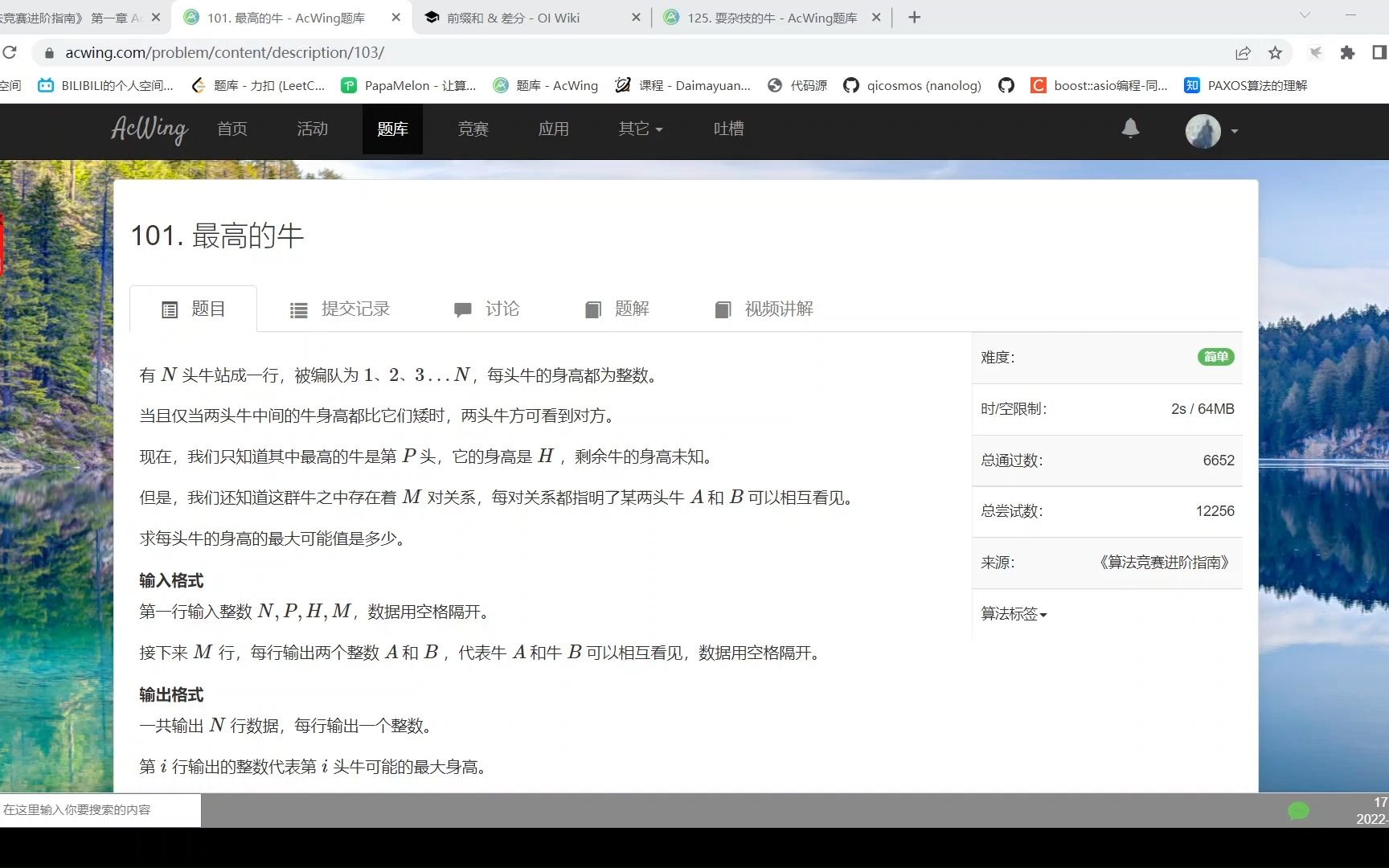Image resolution: width=1389 pixels, height=868 pixels.
Task: Click the padlock icon in the address bar
Action: [48, 53]
